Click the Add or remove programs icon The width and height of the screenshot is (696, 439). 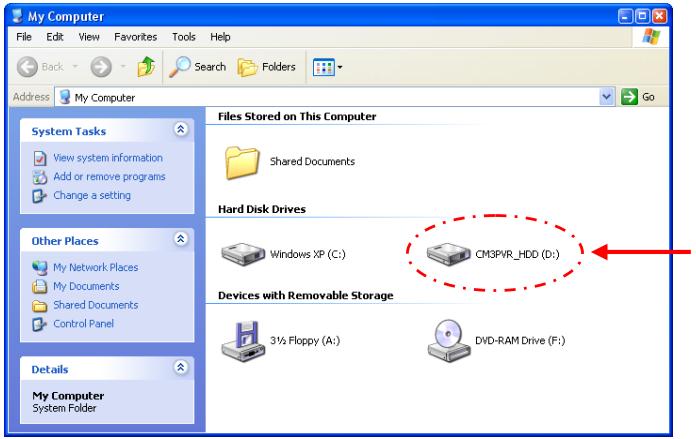[40, 177]
